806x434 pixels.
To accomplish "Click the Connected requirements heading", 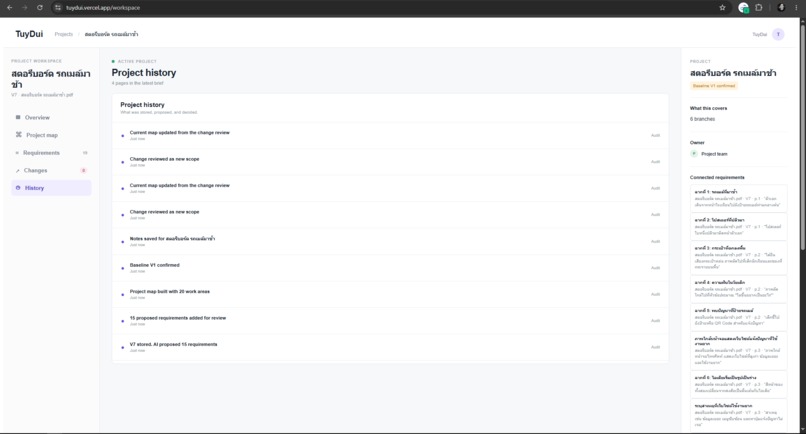I will tap(717, 177).
